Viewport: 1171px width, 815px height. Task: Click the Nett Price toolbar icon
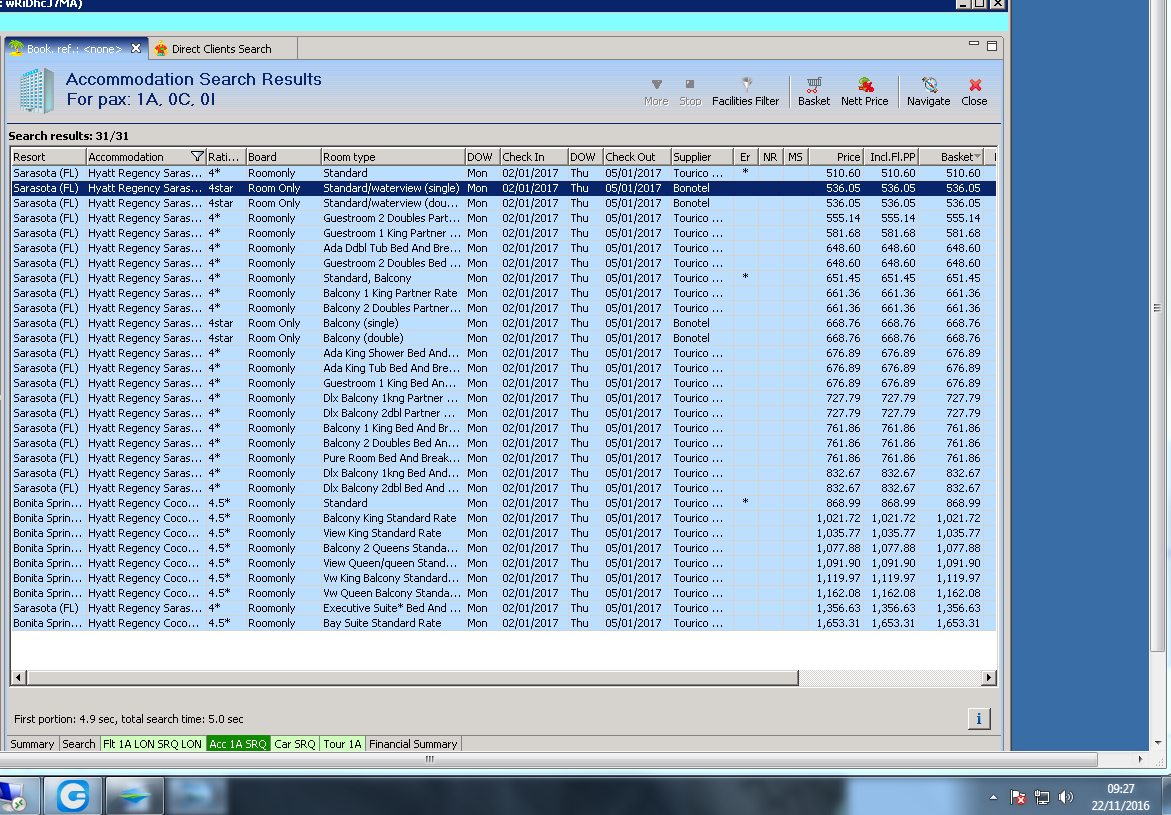[x=865, y=92]
